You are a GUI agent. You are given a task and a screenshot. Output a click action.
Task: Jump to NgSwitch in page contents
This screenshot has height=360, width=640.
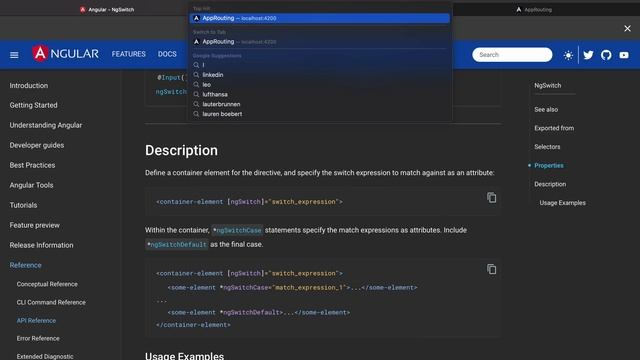click(547, 85)
